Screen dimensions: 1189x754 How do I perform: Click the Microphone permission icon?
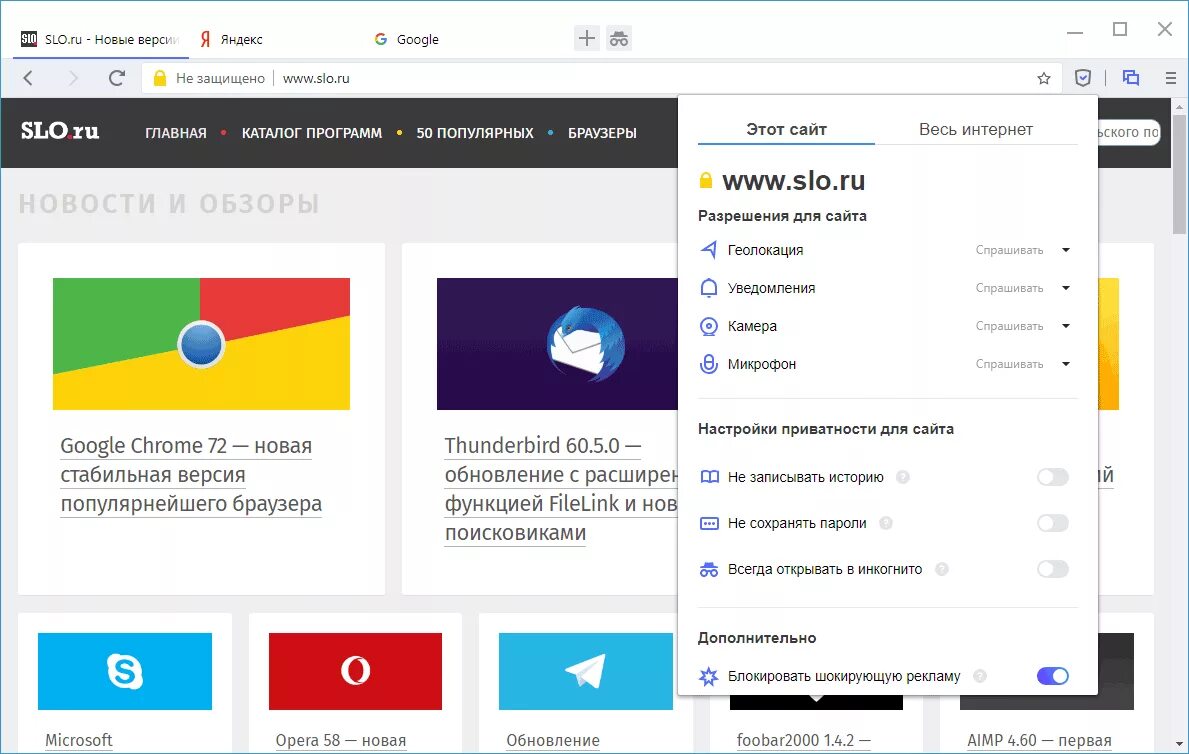(x=708, y=364)
